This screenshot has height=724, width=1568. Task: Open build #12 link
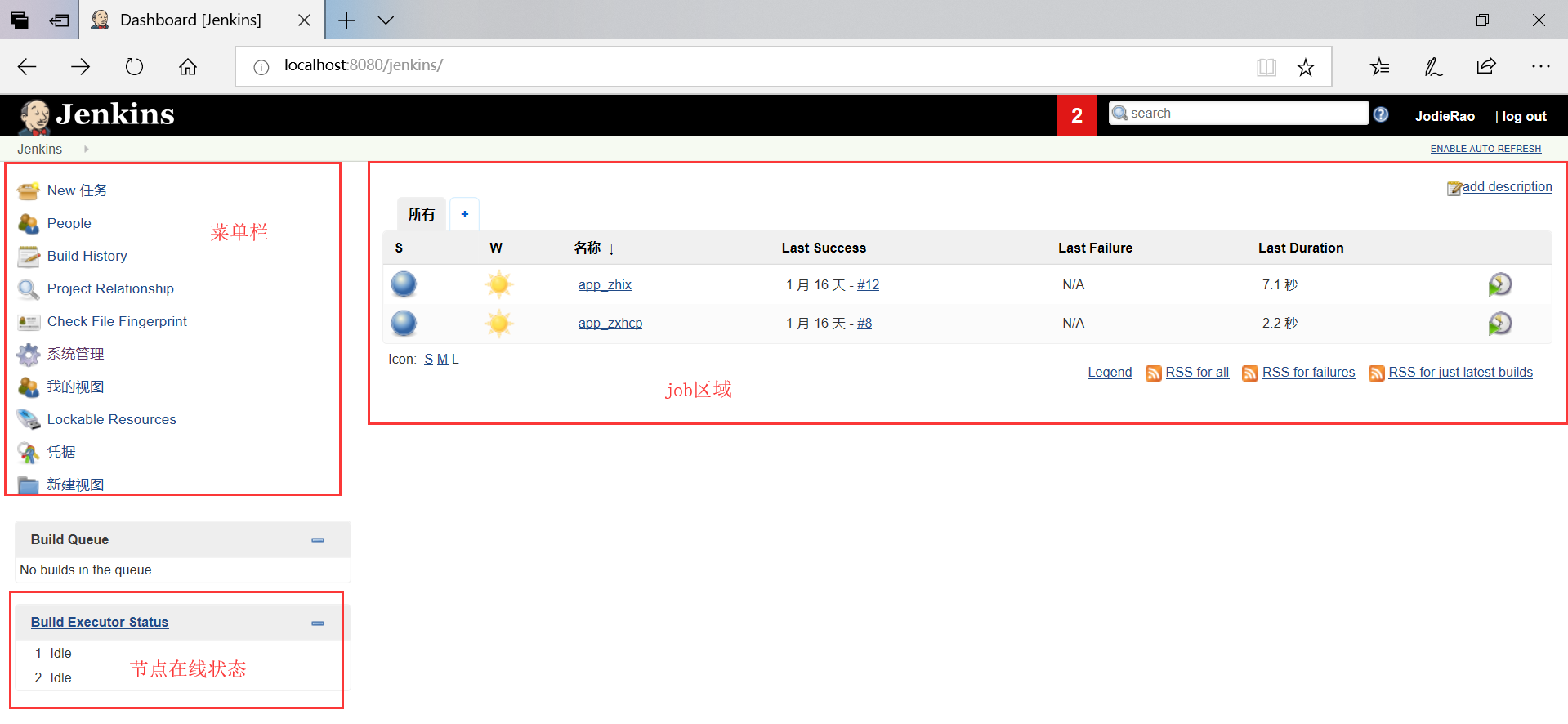pyautogui.click(x=869, y=284)
